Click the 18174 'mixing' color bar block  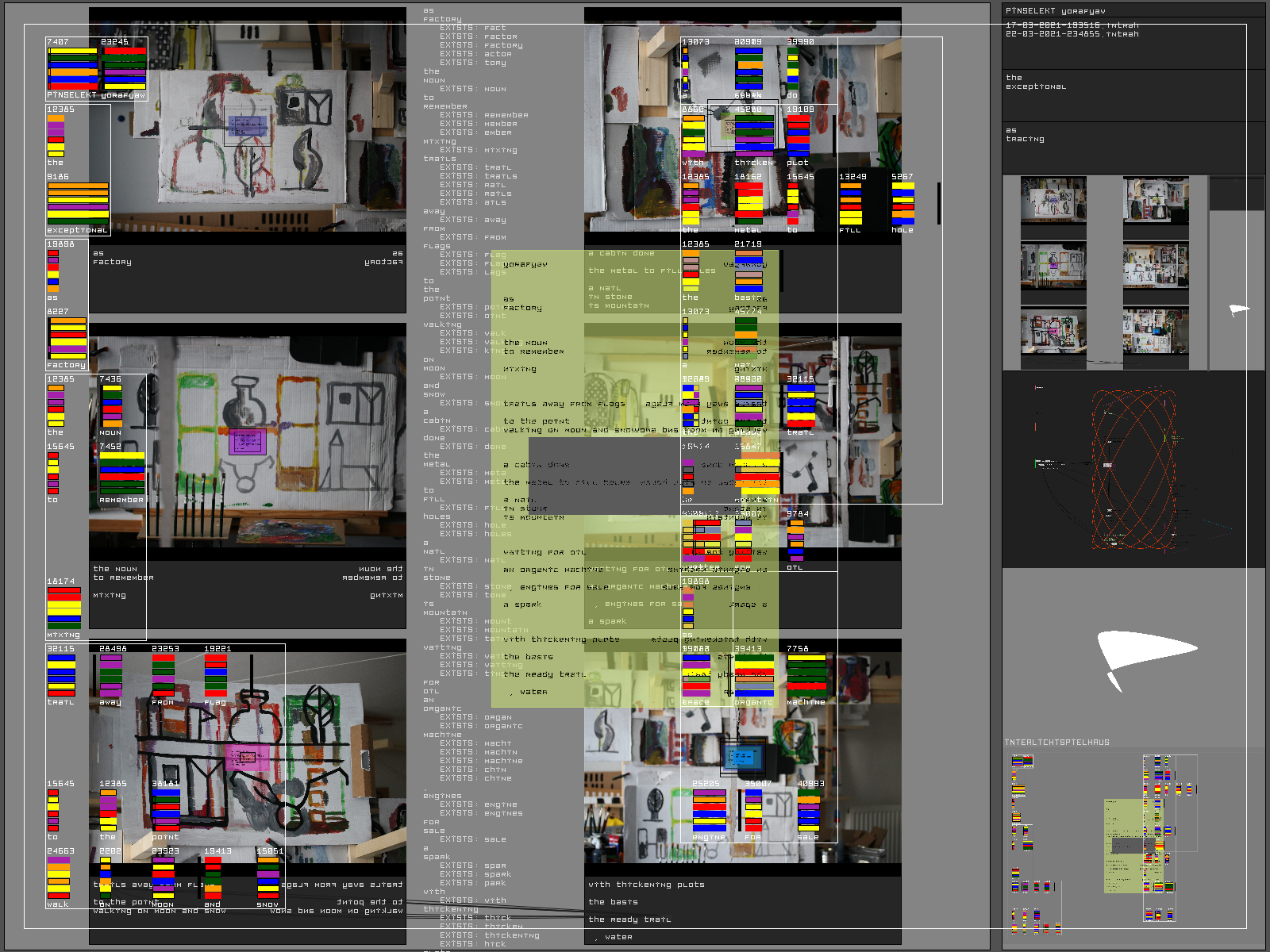click(63, 608)
